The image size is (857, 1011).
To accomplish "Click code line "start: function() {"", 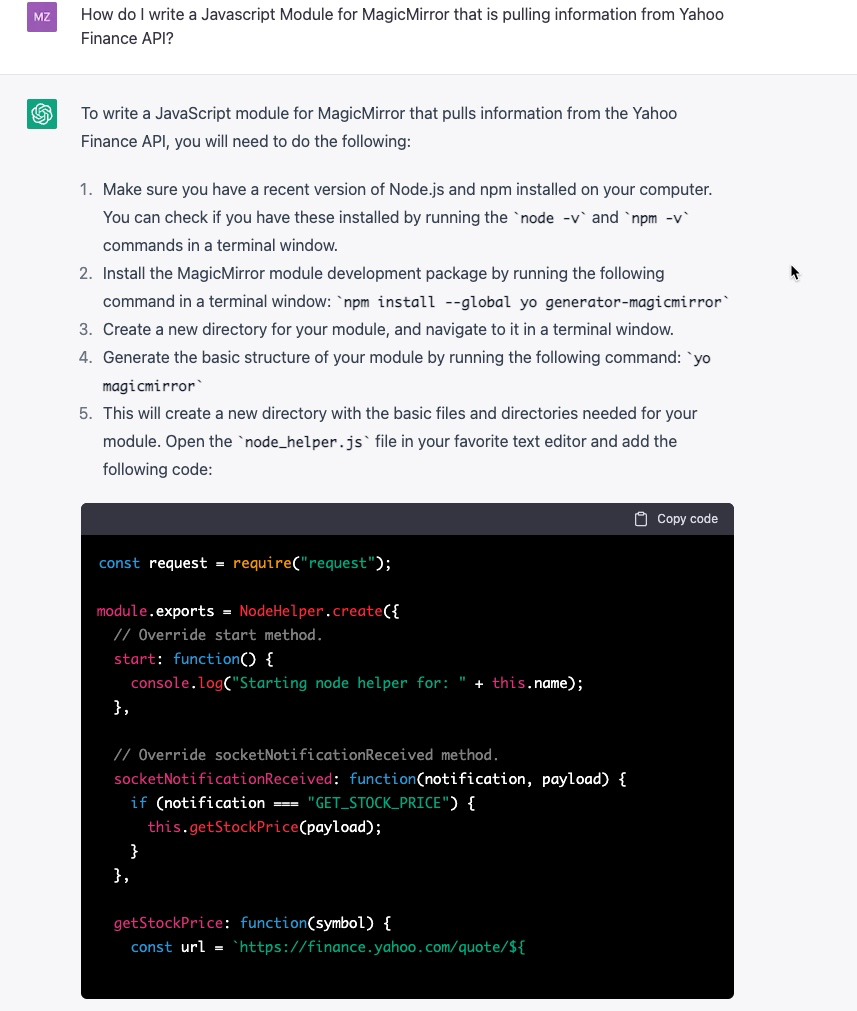I will tap(193, 659).
